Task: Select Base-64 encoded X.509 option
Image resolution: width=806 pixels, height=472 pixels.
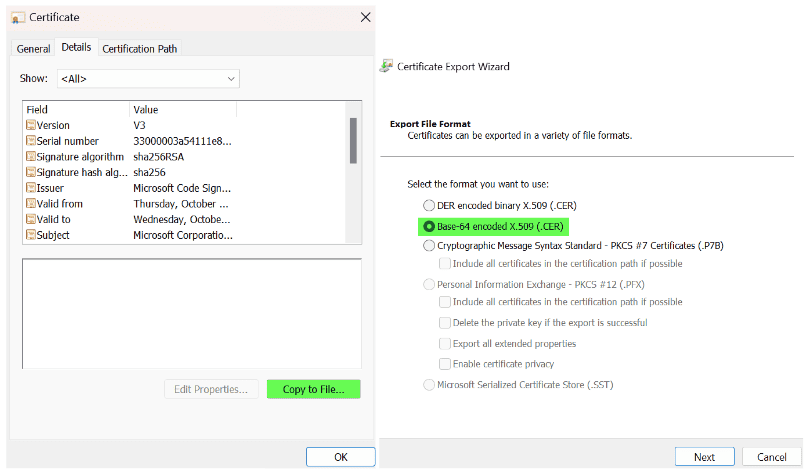Action: (x=429, y=226)
